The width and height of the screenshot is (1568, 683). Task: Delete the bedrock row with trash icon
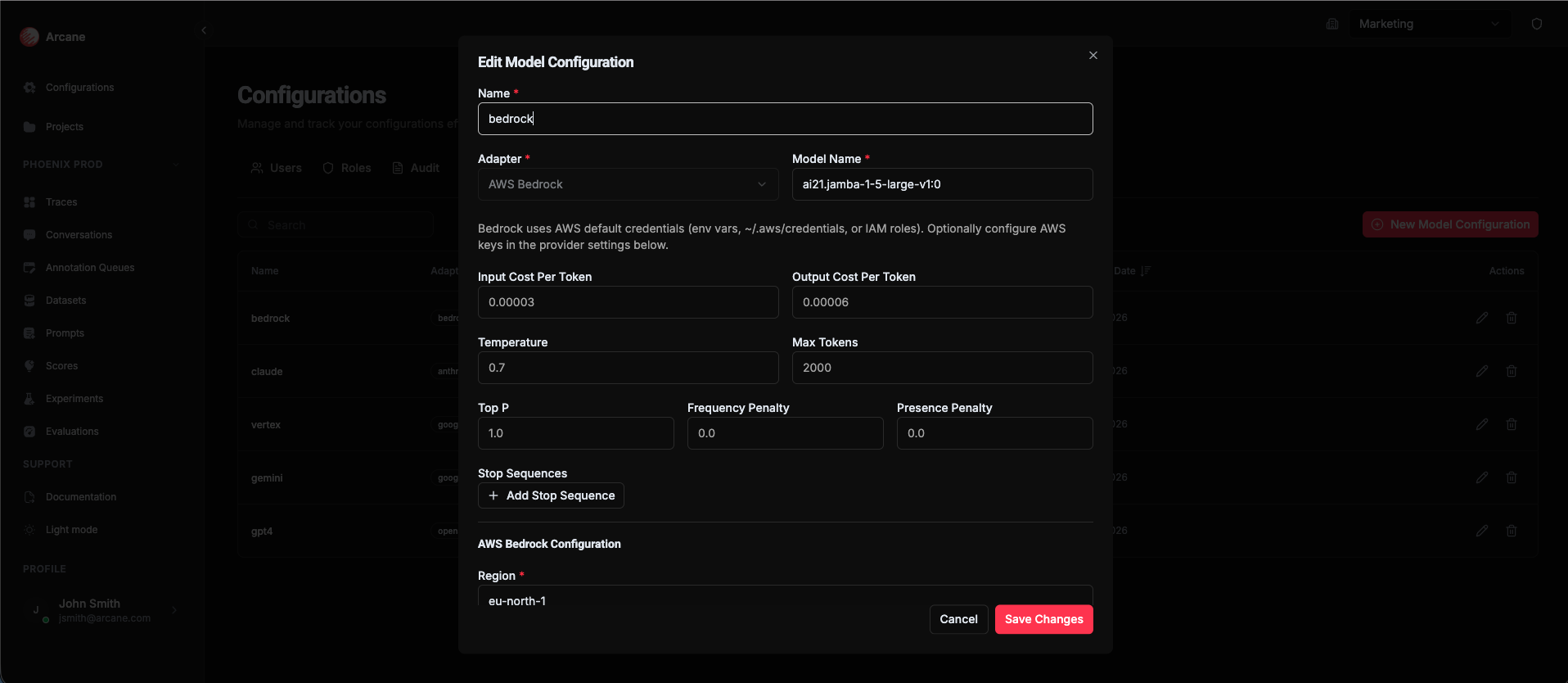coord(1512,318)
